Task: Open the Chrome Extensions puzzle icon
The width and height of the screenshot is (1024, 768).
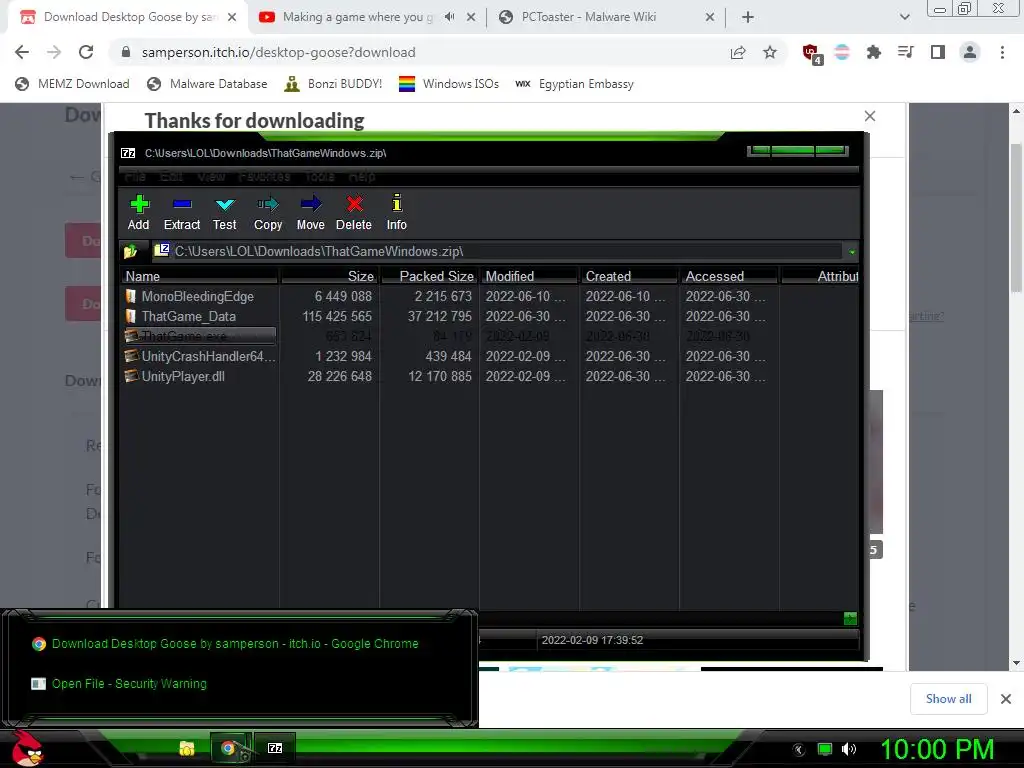Action: 874,52
